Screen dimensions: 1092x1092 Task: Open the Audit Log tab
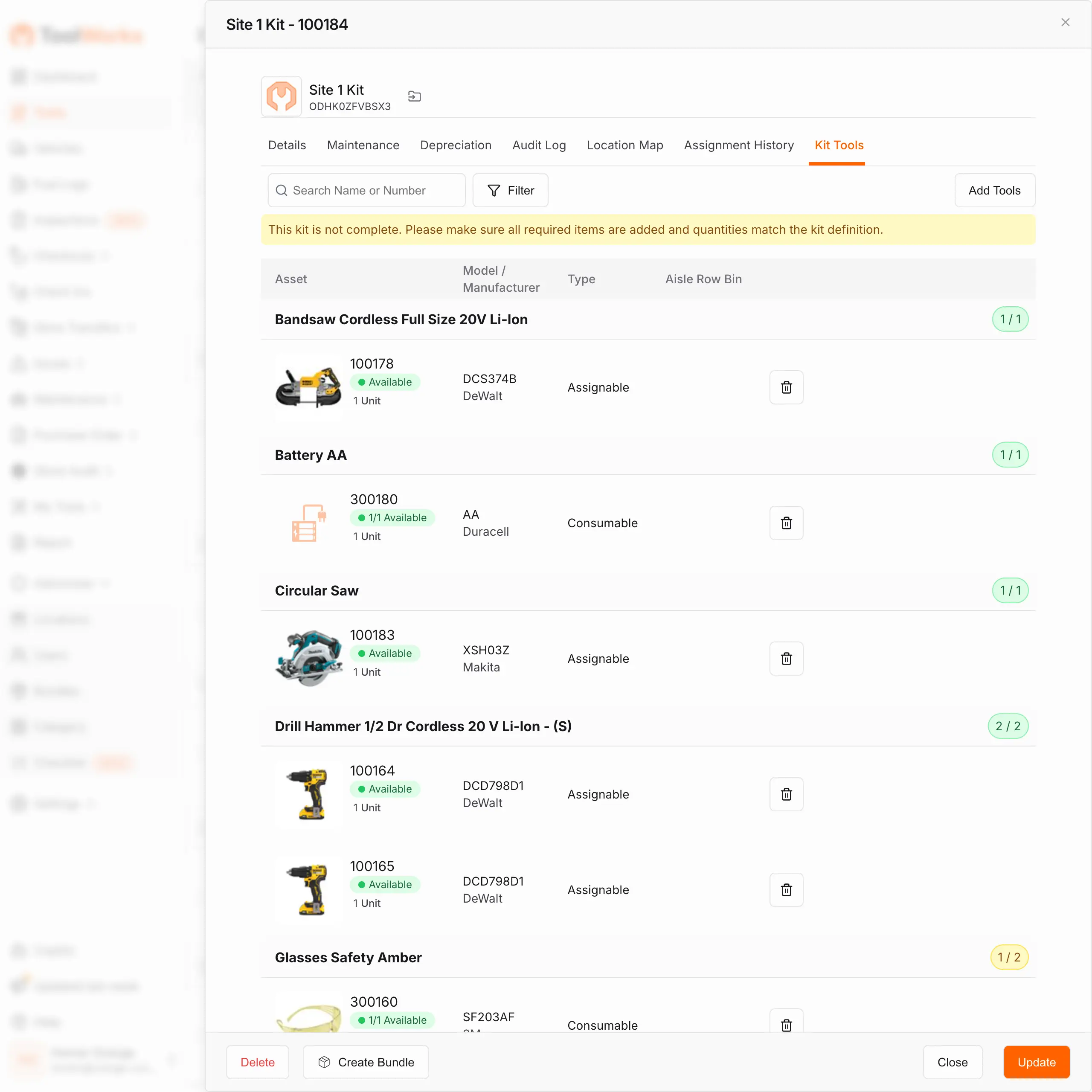click(x=539, y=145)
